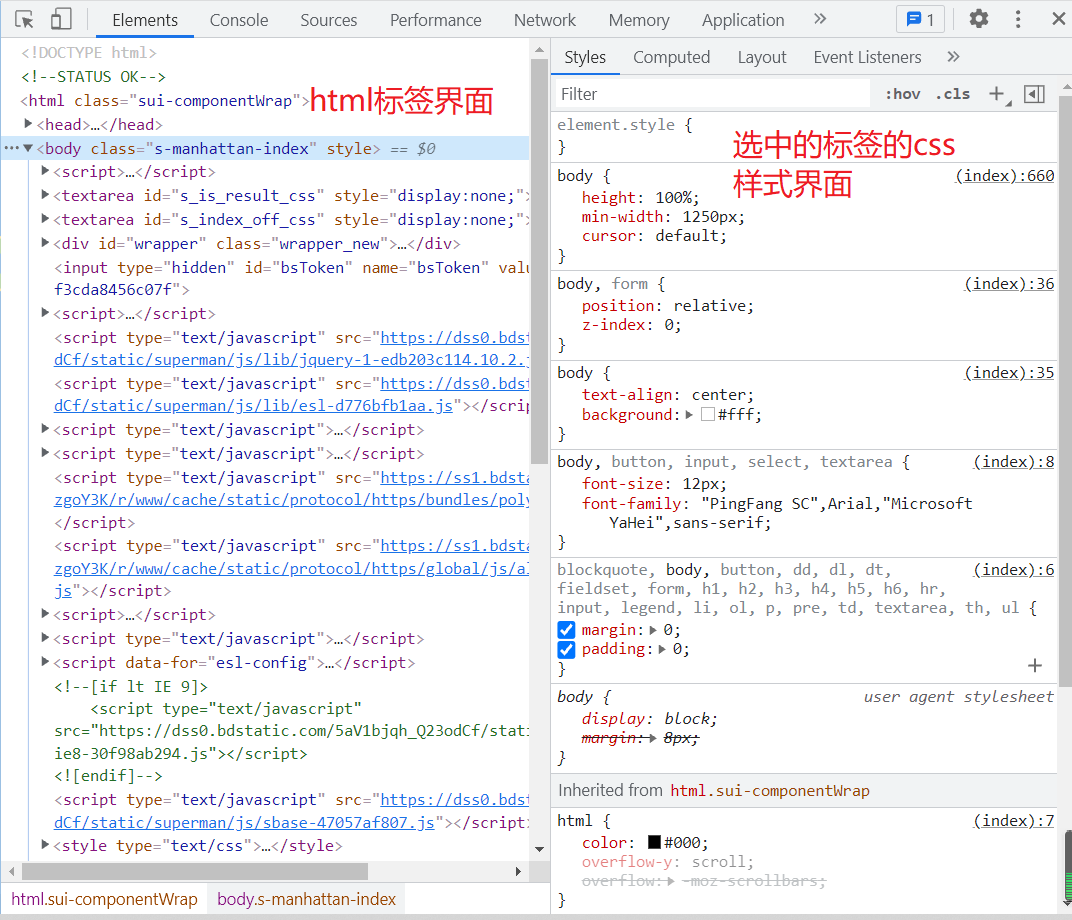Open DevTools settings gear
The height and width of the screenshot is (920, 1072).
pos(979,19)
